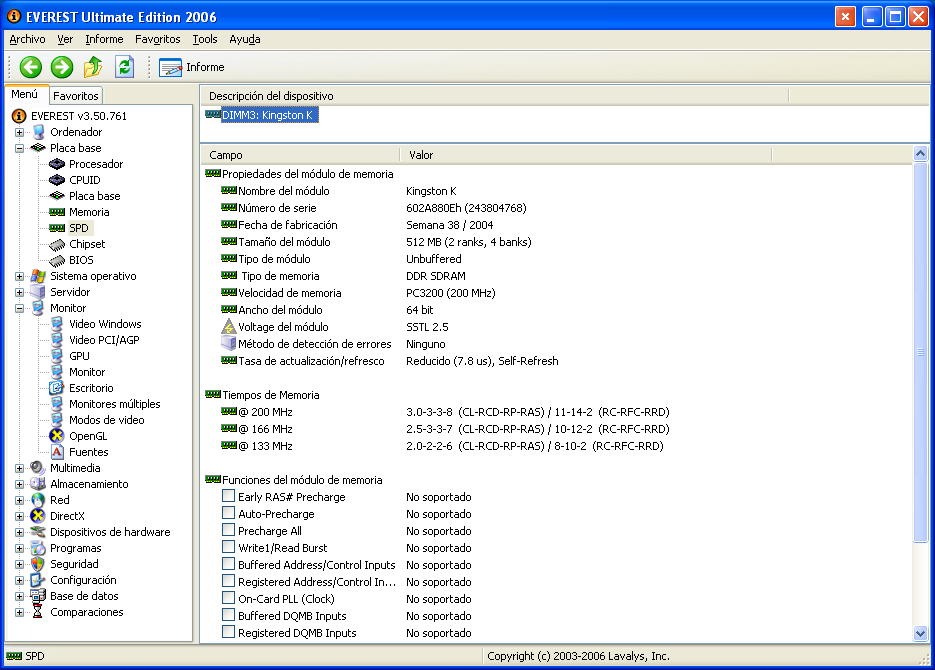Toggle the Buffered Address/Control Inputs checkbox
The width and height of the screenshot is (935, 670).
pyautogui.click(x=228, y=563)
